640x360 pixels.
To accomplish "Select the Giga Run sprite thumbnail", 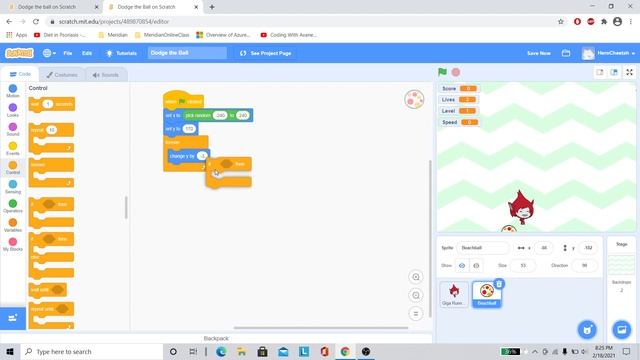I will click(x=454, y=294).
